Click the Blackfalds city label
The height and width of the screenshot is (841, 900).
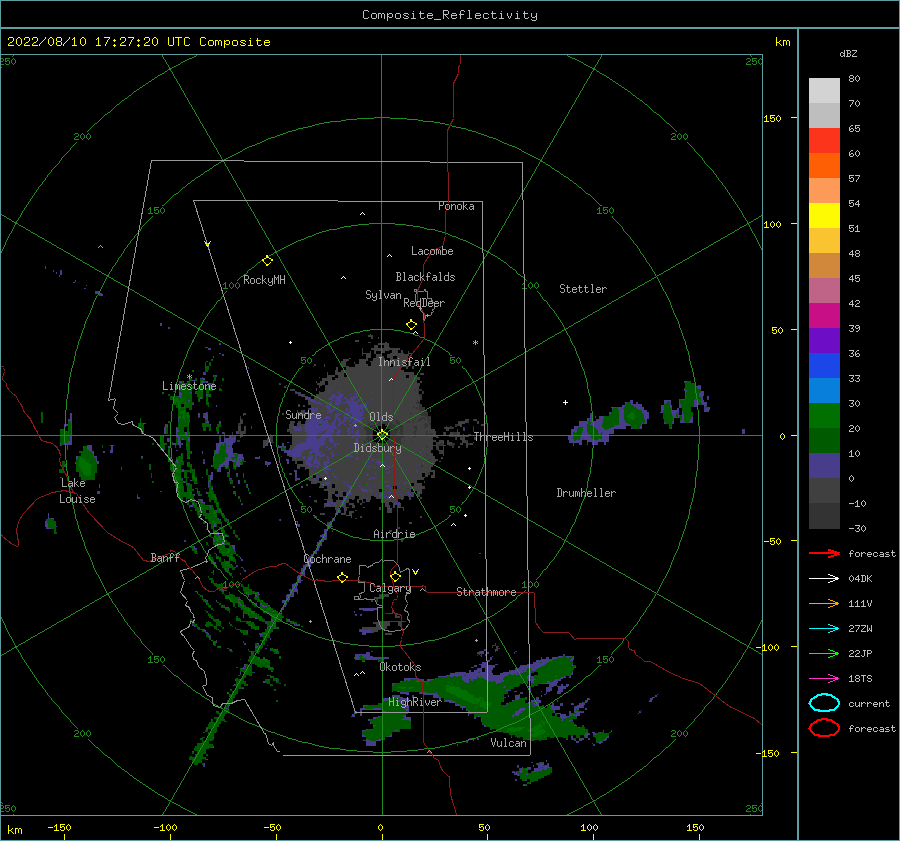click(425, 277)
